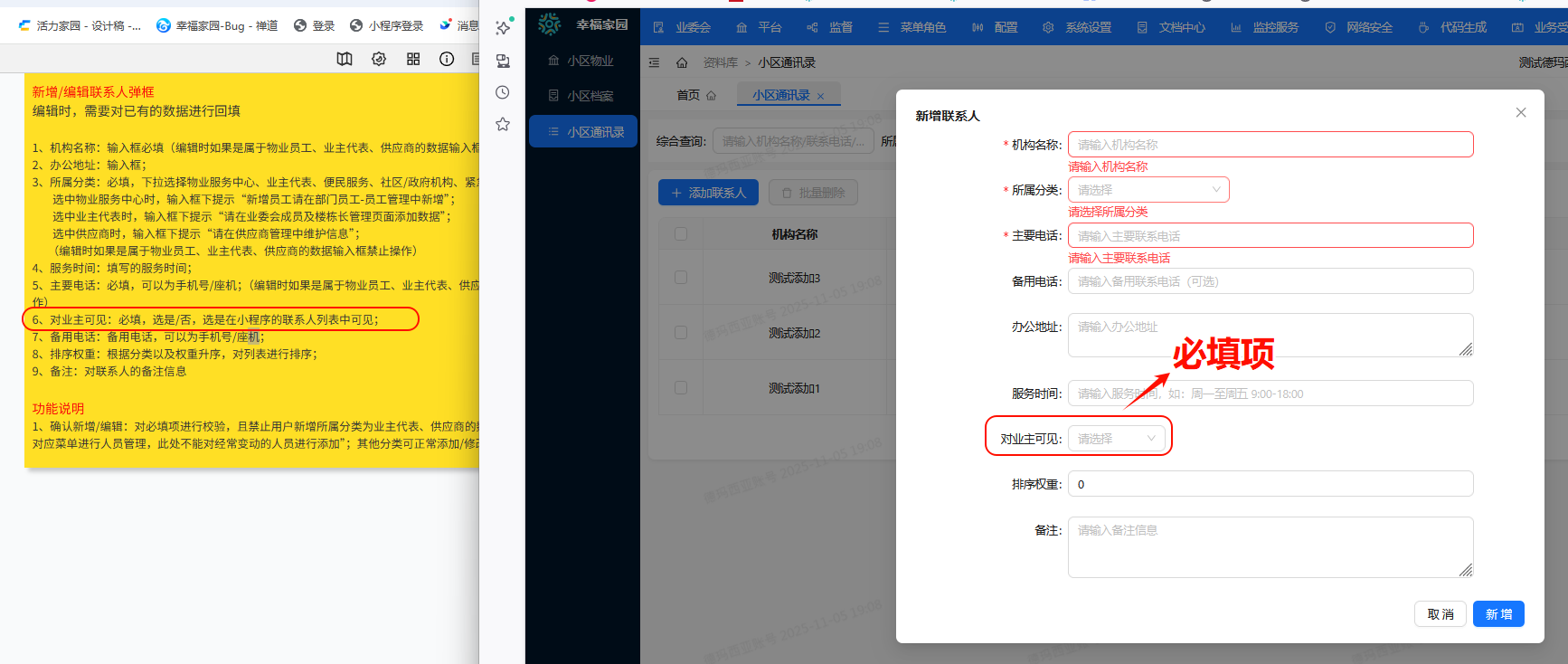This screenshot has width=1568, height=664.
Task: Click the chart icon beside 监控服务
Action: [x=1236, y=27]
